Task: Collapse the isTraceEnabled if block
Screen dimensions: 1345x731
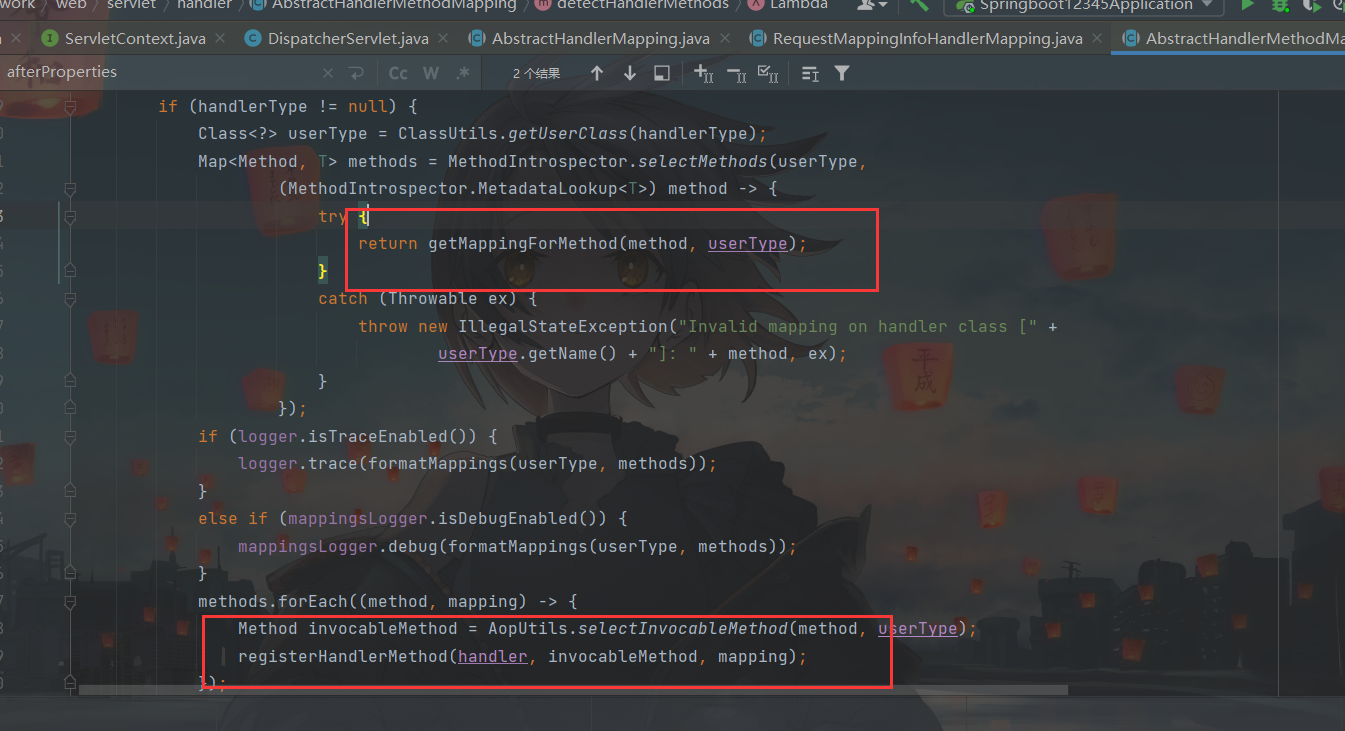Action: click(x=70, y=436)
